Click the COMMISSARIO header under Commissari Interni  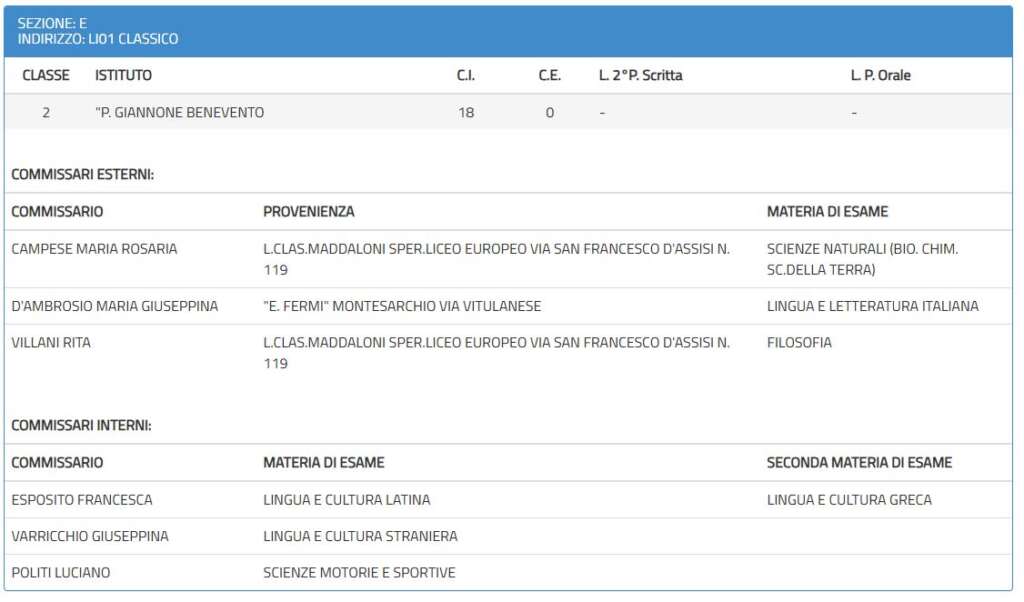click(57, 463)
